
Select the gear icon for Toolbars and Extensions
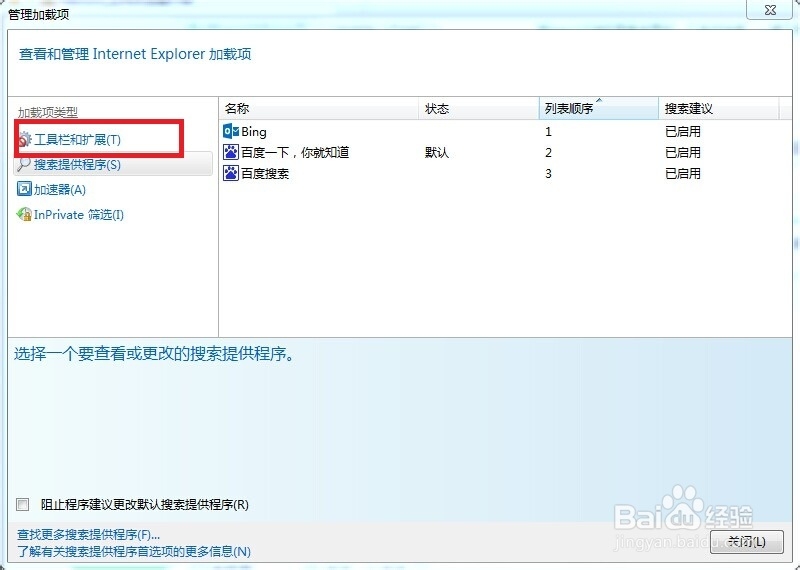pyautogui.click(x=25, y=139)
